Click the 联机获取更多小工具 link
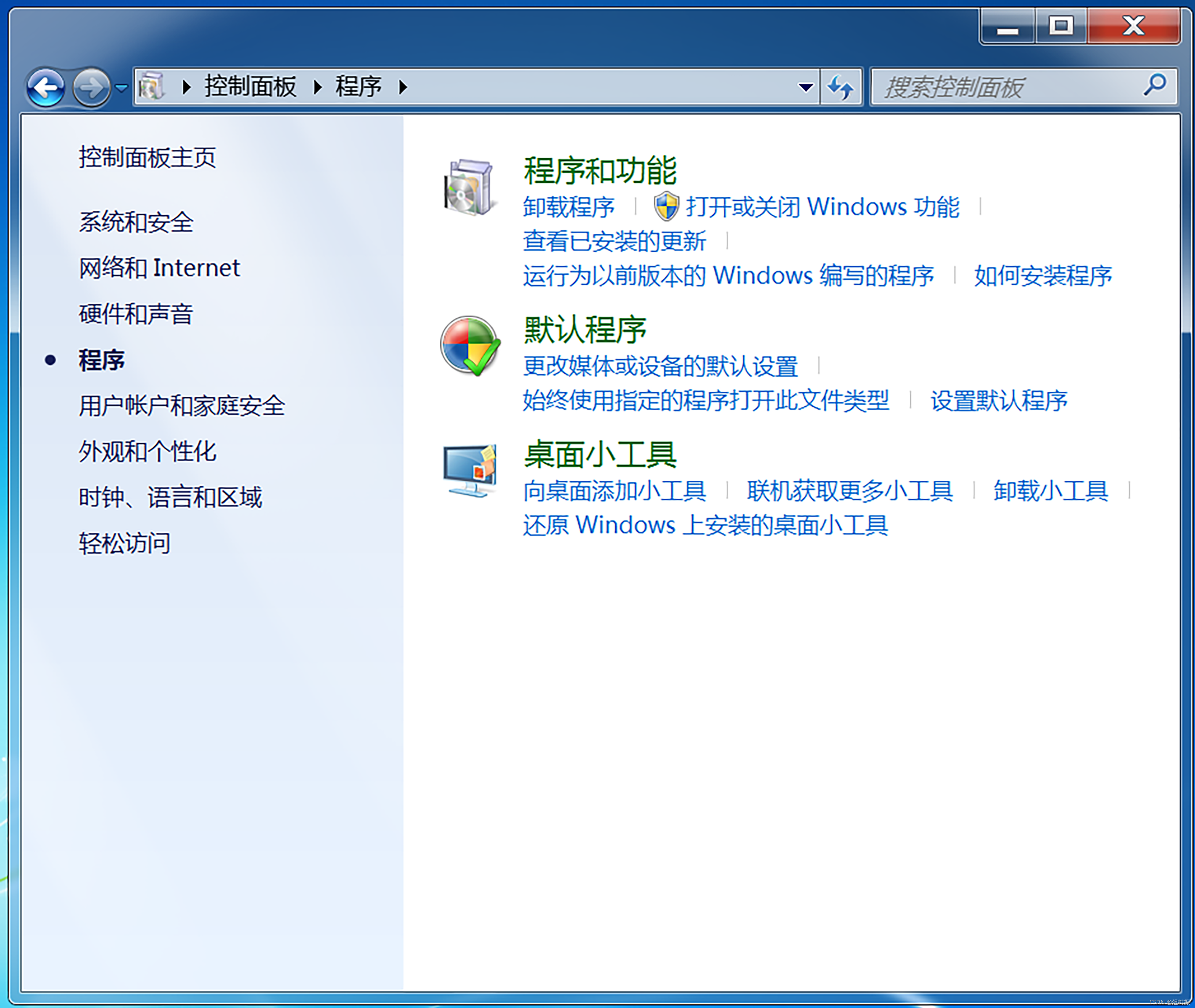The height and width of the screenshot is (1008, 1195). (849, 491)
